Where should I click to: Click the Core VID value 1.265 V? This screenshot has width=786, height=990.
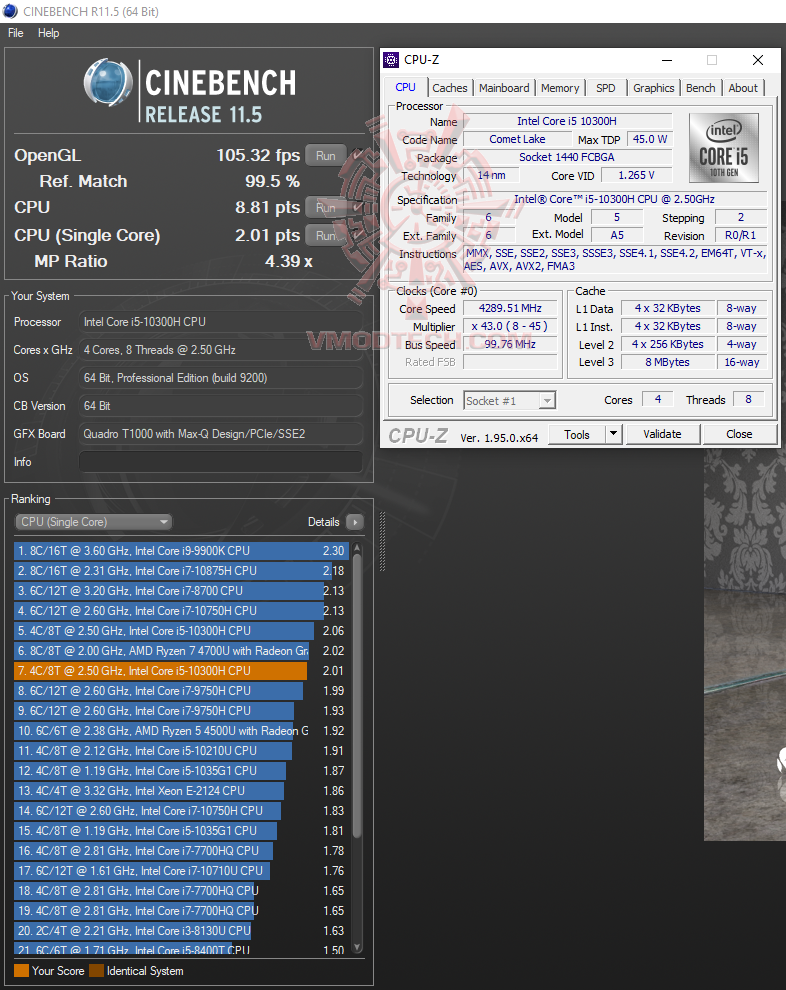pos(636,175)
